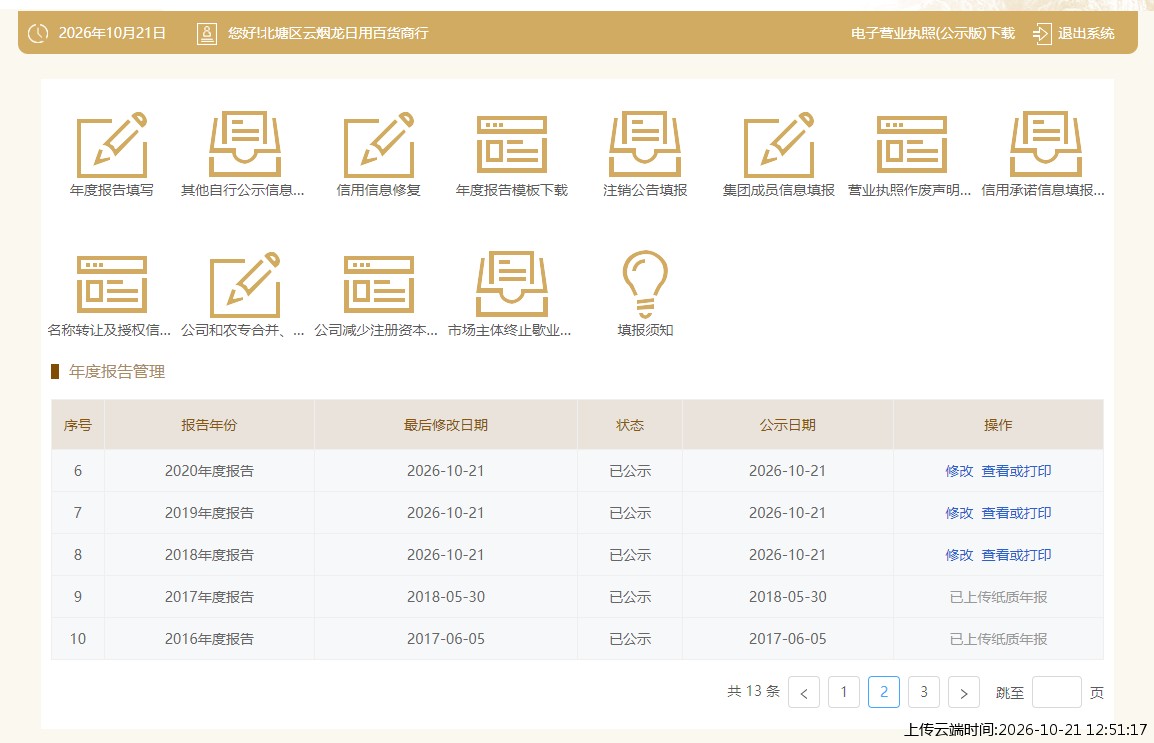The width and height of the screenshot is (1154, 743).
Task: Select the 2016年度报告 cell
Action: (209, 639)
